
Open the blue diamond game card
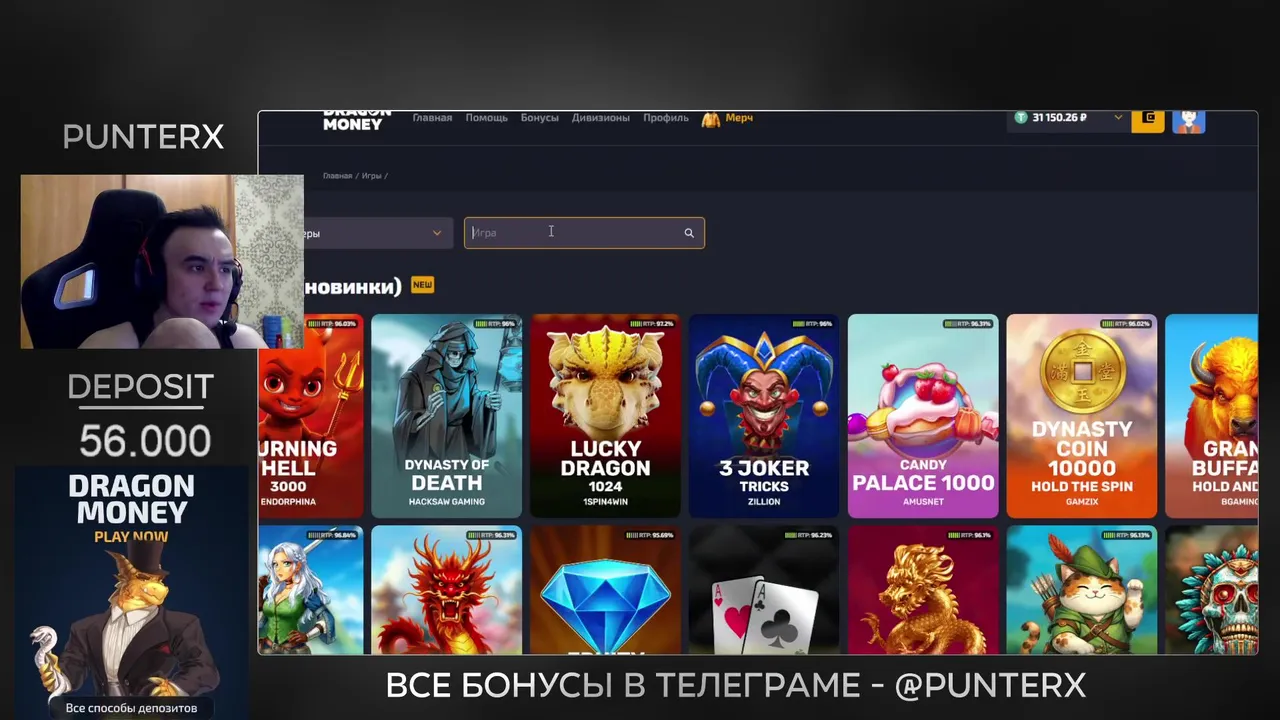coord(605,590)
